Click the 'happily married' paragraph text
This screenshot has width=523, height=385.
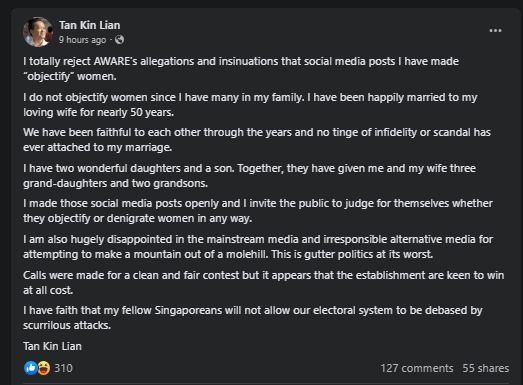coord(250,105)
